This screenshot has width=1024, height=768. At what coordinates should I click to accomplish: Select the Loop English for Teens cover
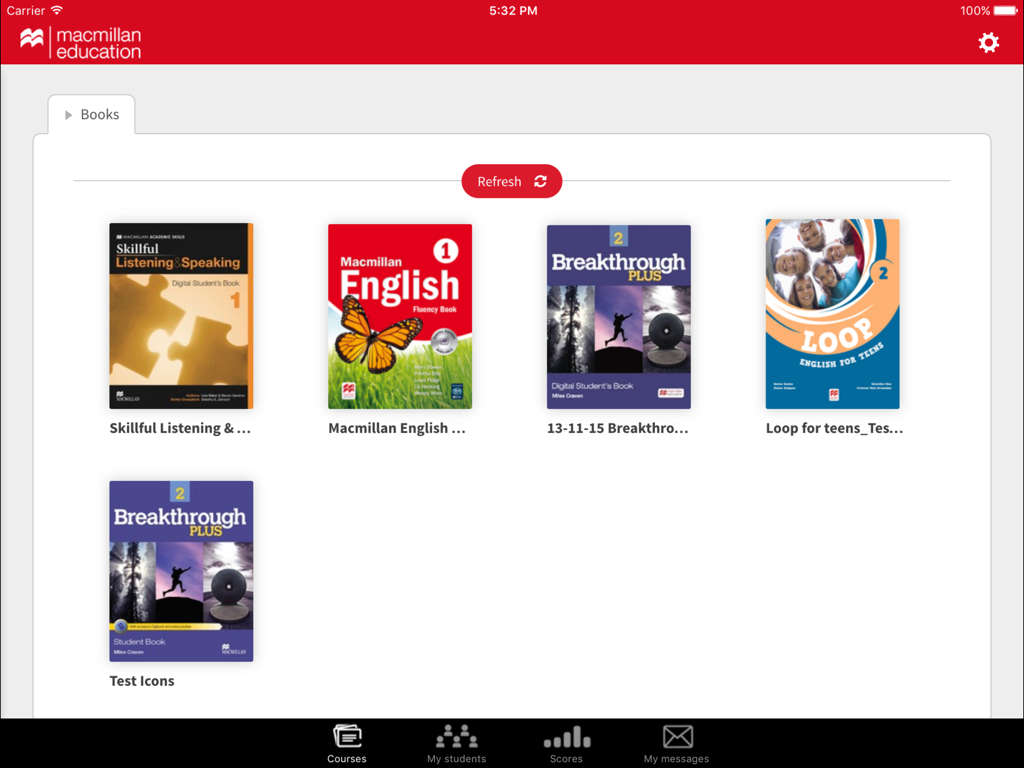(832, 314)
